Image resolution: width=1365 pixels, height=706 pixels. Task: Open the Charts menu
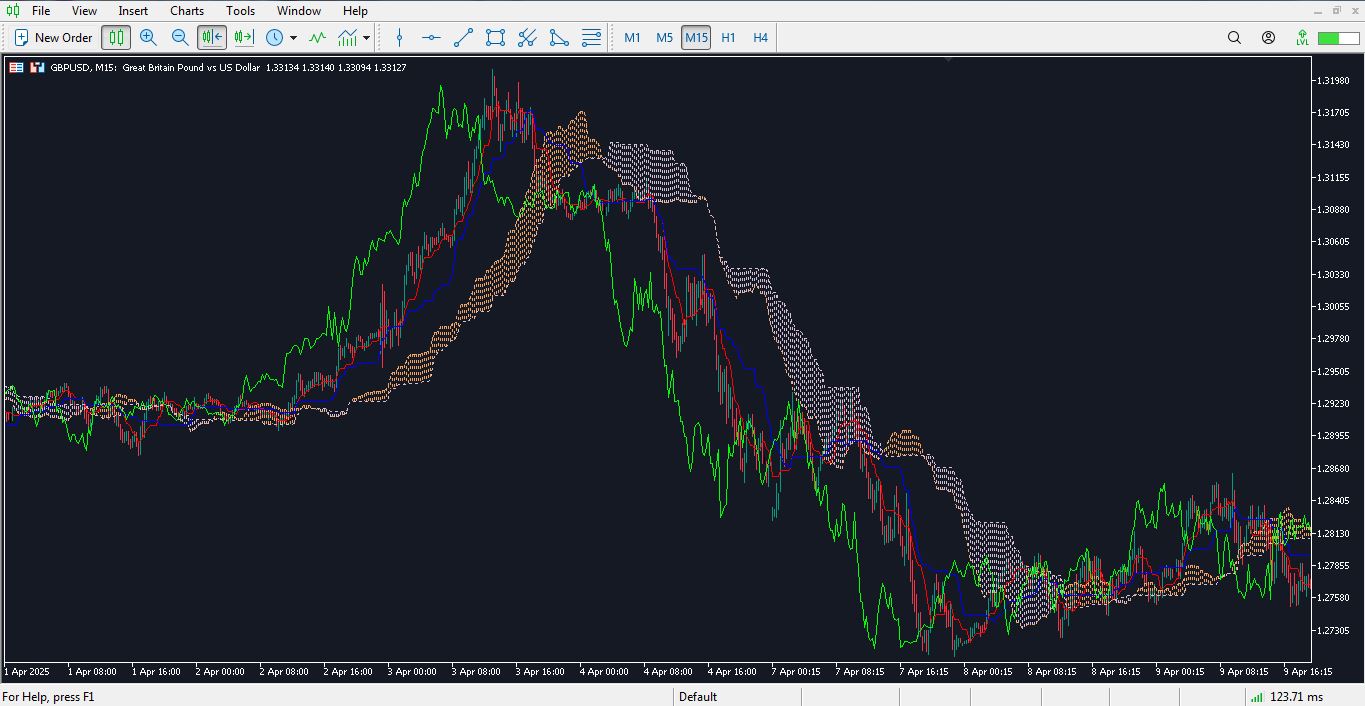[187, 11]
